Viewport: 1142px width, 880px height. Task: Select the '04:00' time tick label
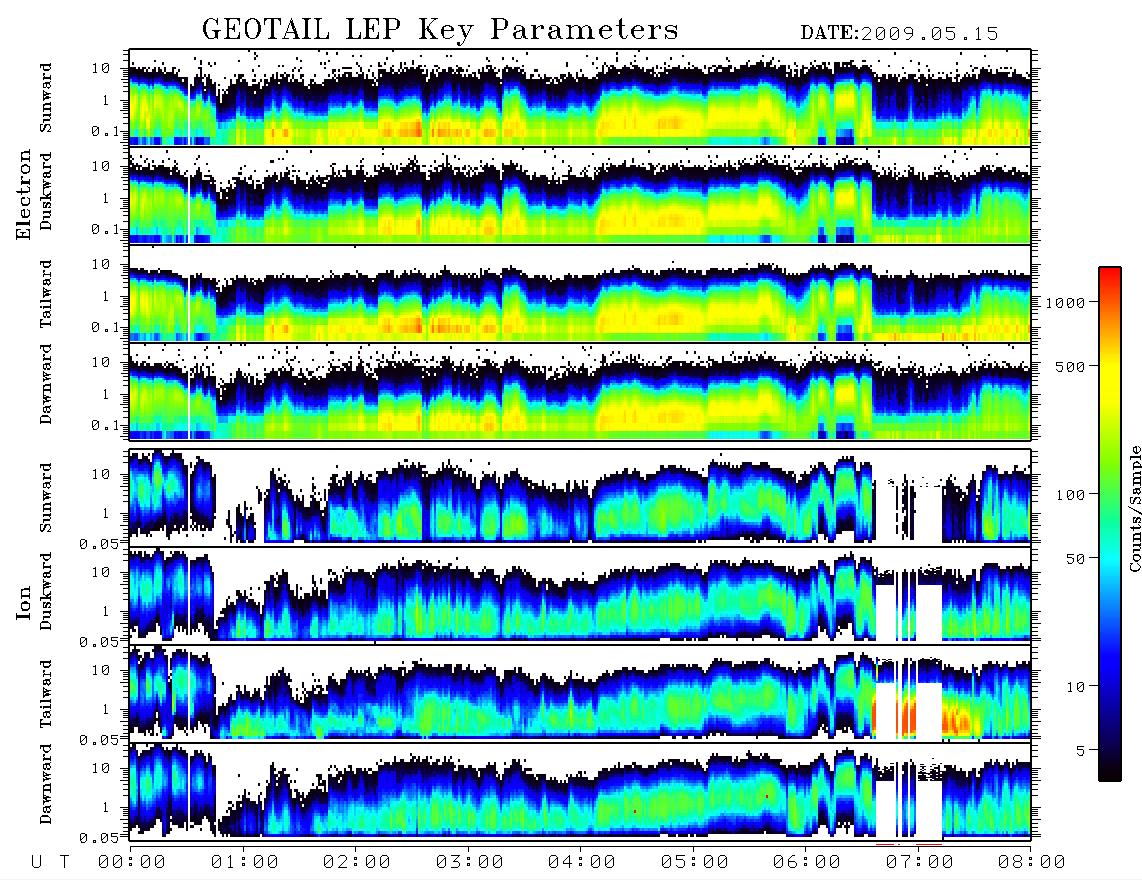pos(582,863)
